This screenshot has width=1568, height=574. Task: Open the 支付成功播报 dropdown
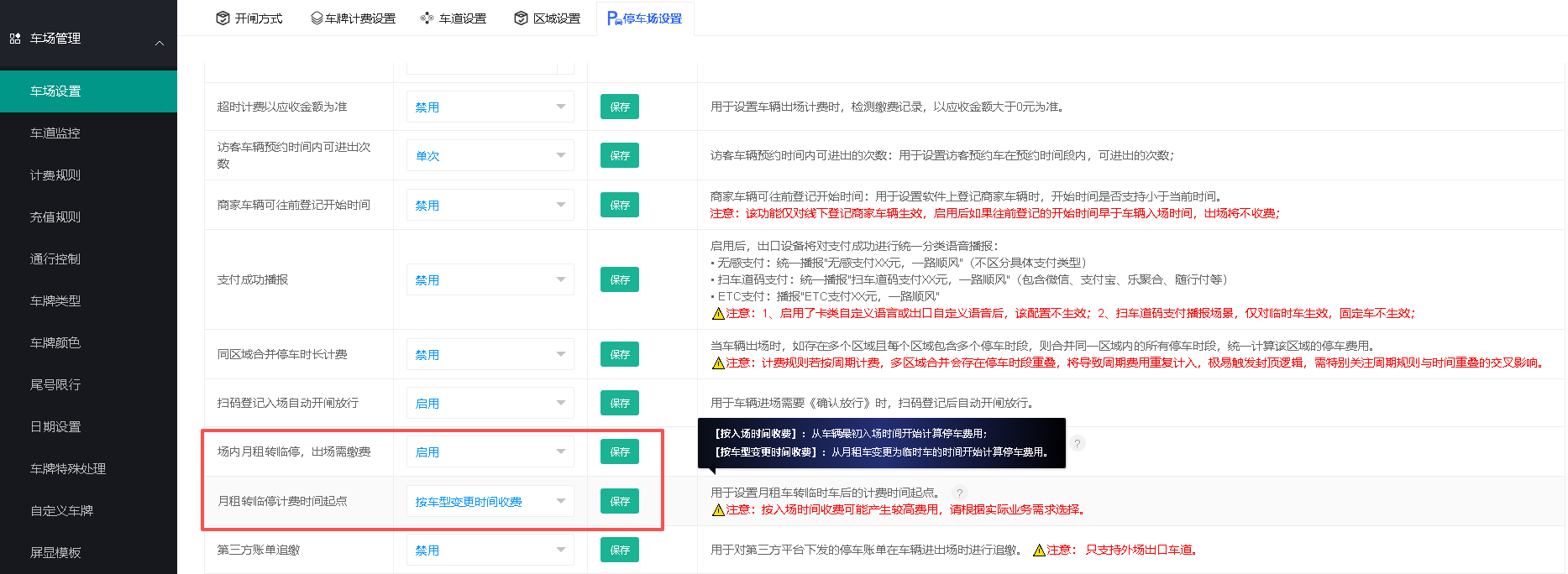490,279
